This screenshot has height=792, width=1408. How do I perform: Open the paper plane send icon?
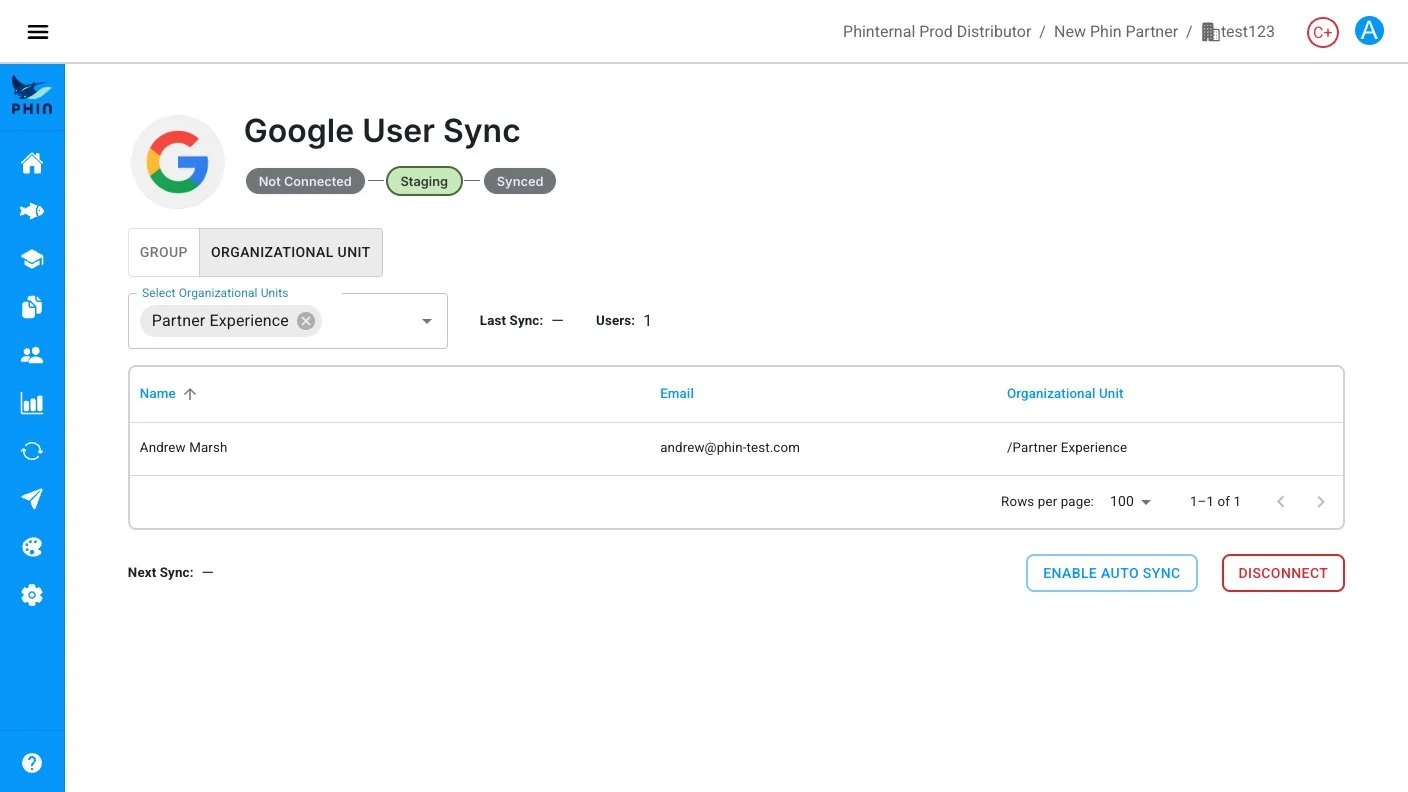(32, 499)
